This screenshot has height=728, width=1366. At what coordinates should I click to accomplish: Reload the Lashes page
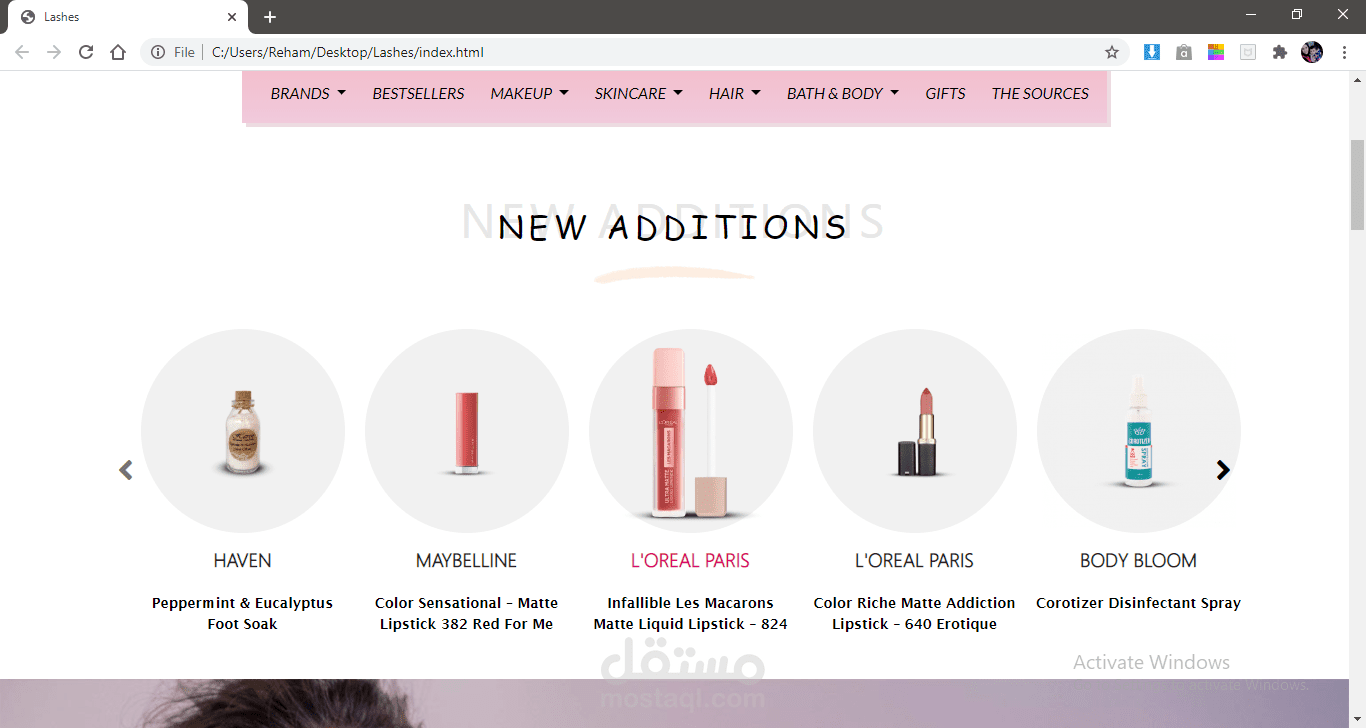(86, 52)
